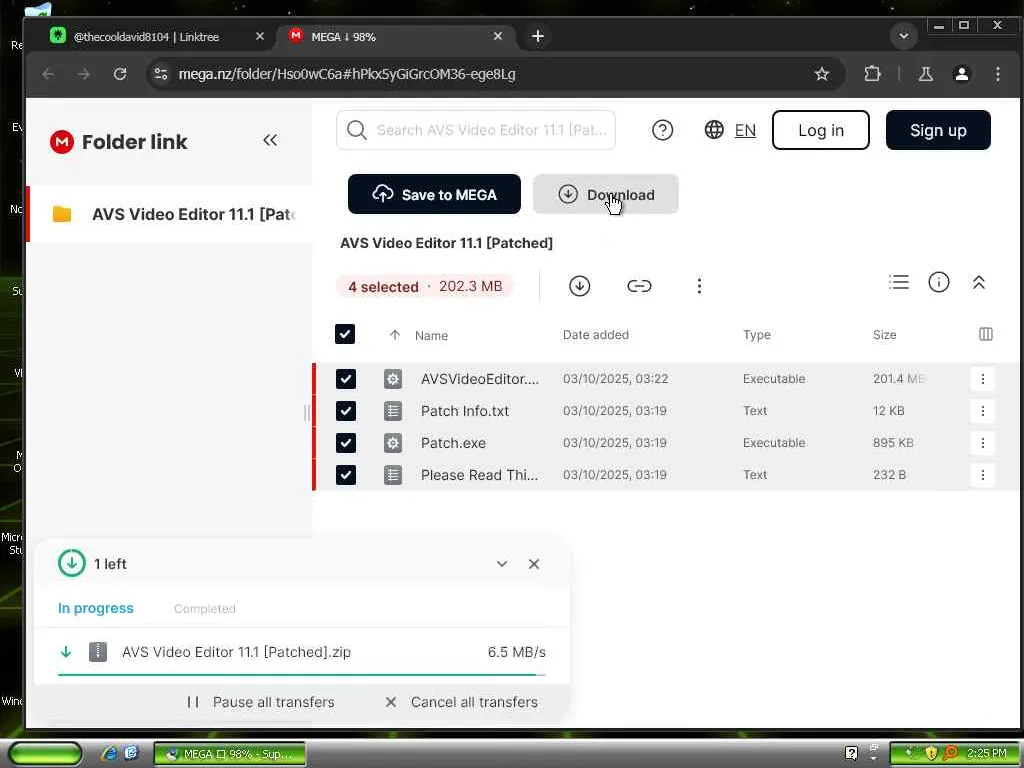This screenshot has width=1024, height=768.
Task: Click the sort ascending arrow beside Name
Action: pyautogui.click(x=394, y=335)
